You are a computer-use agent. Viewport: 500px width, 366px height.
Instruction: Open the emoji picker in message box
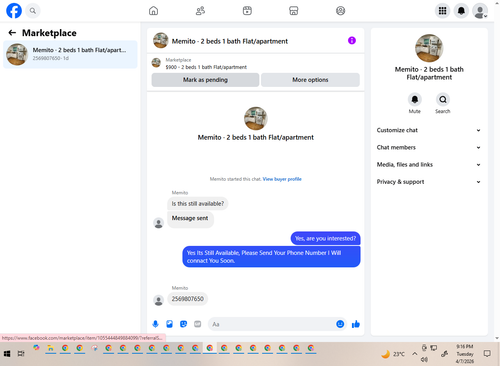[x=340, y=324]
